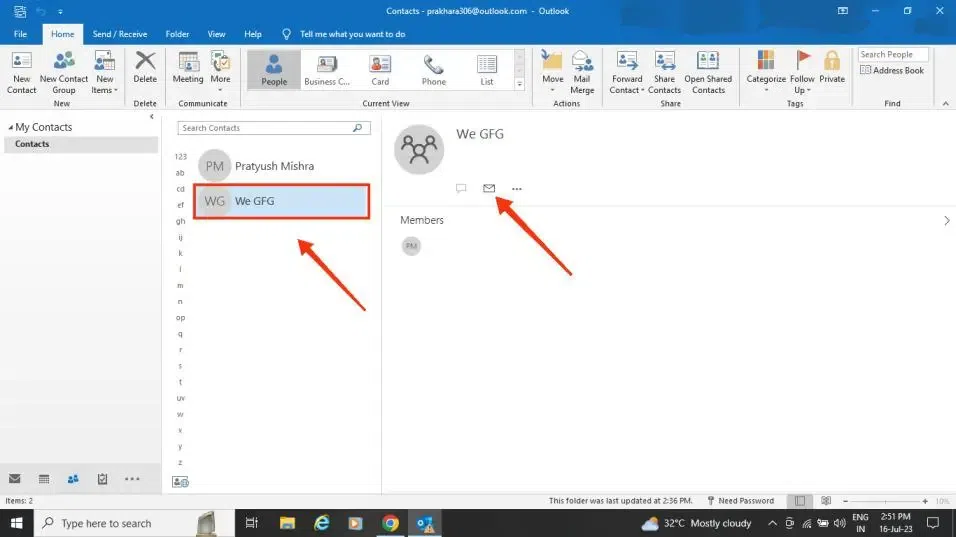Jump to contacts under '123'

(180, 157)
